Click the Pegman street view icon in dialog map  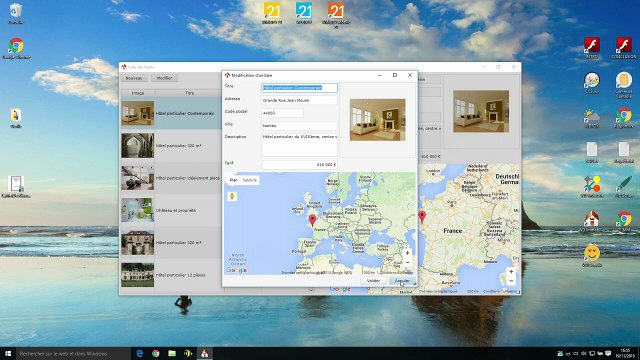pyautogui.click(x=232, y=196)
